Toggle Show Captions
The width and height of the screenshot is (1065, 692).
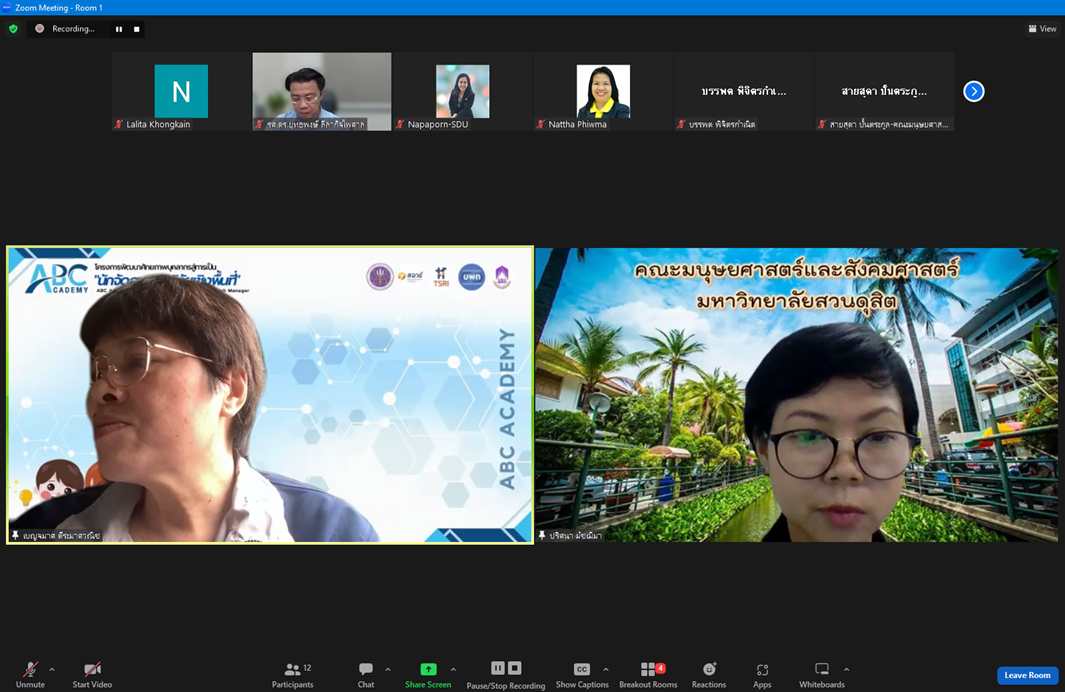pos(582,674)
